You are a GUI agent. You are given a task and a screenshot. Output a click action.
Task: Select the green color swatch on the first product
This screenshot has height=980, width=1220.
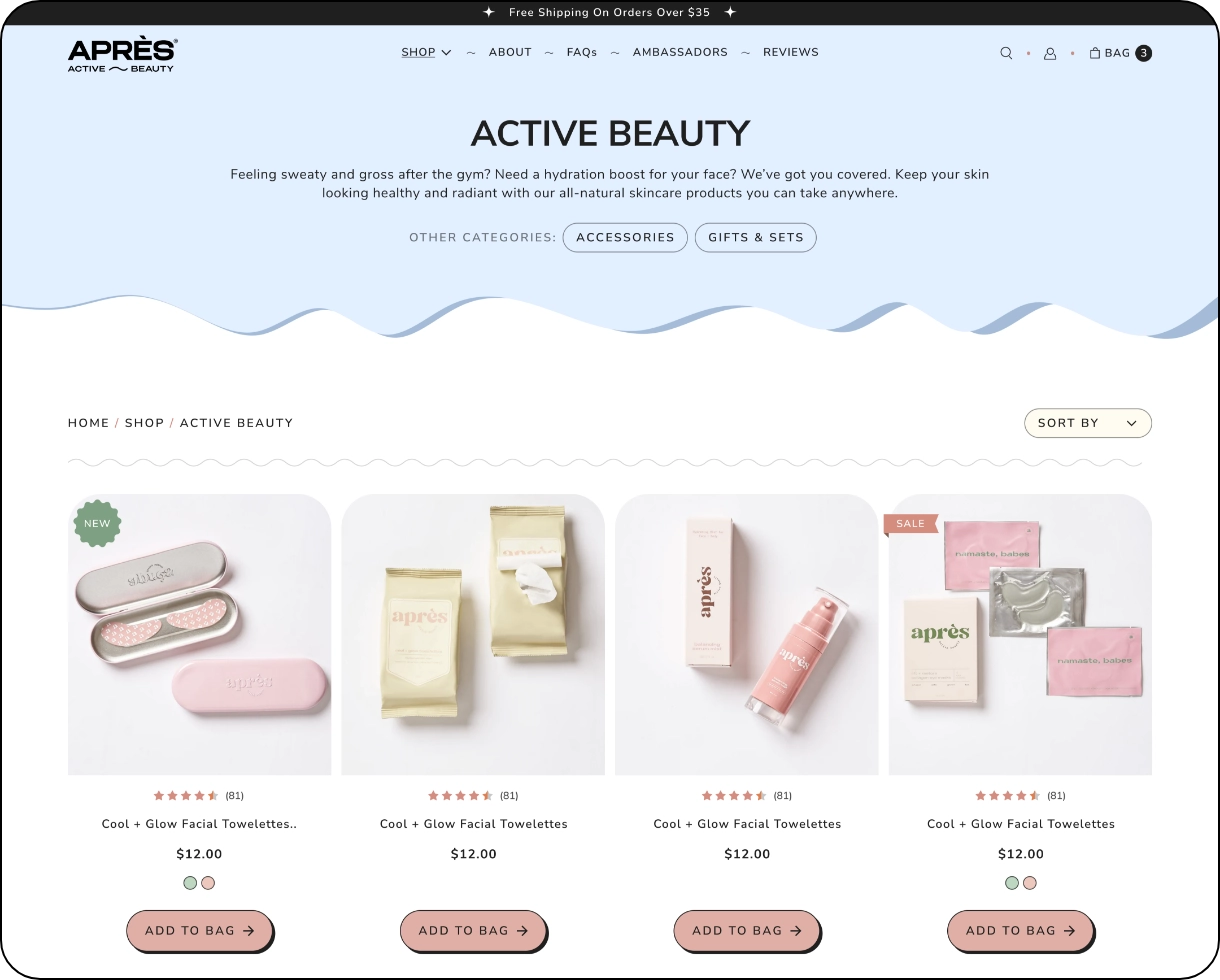pos(190,883)
